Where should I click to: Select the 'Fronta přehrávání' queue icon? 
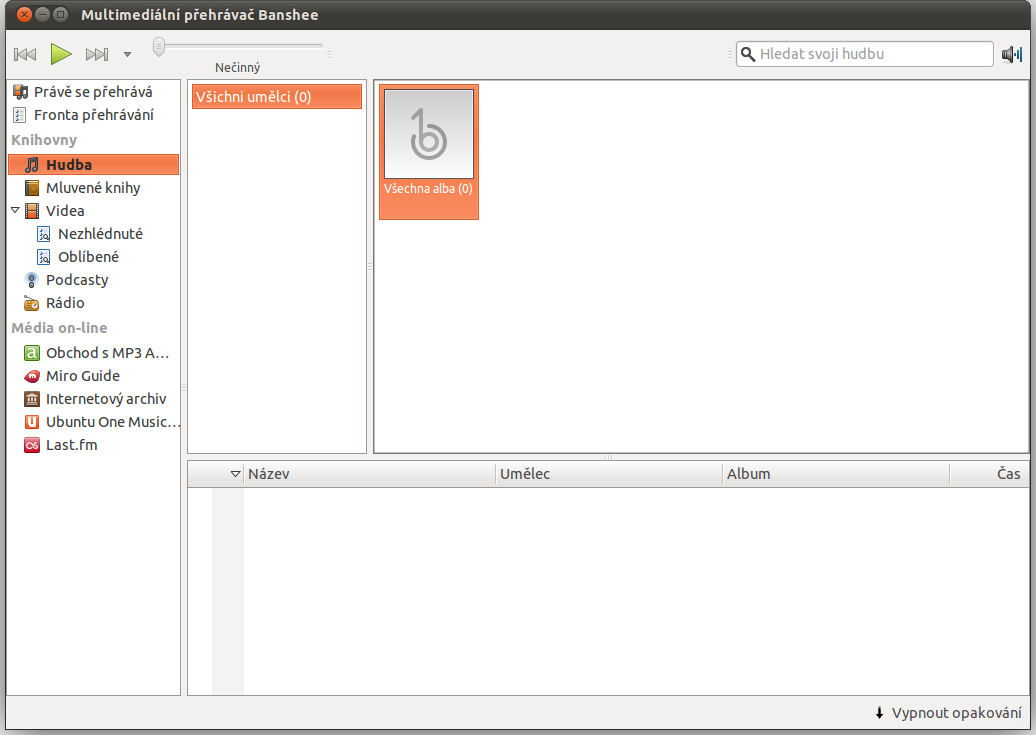pos(20,115)
